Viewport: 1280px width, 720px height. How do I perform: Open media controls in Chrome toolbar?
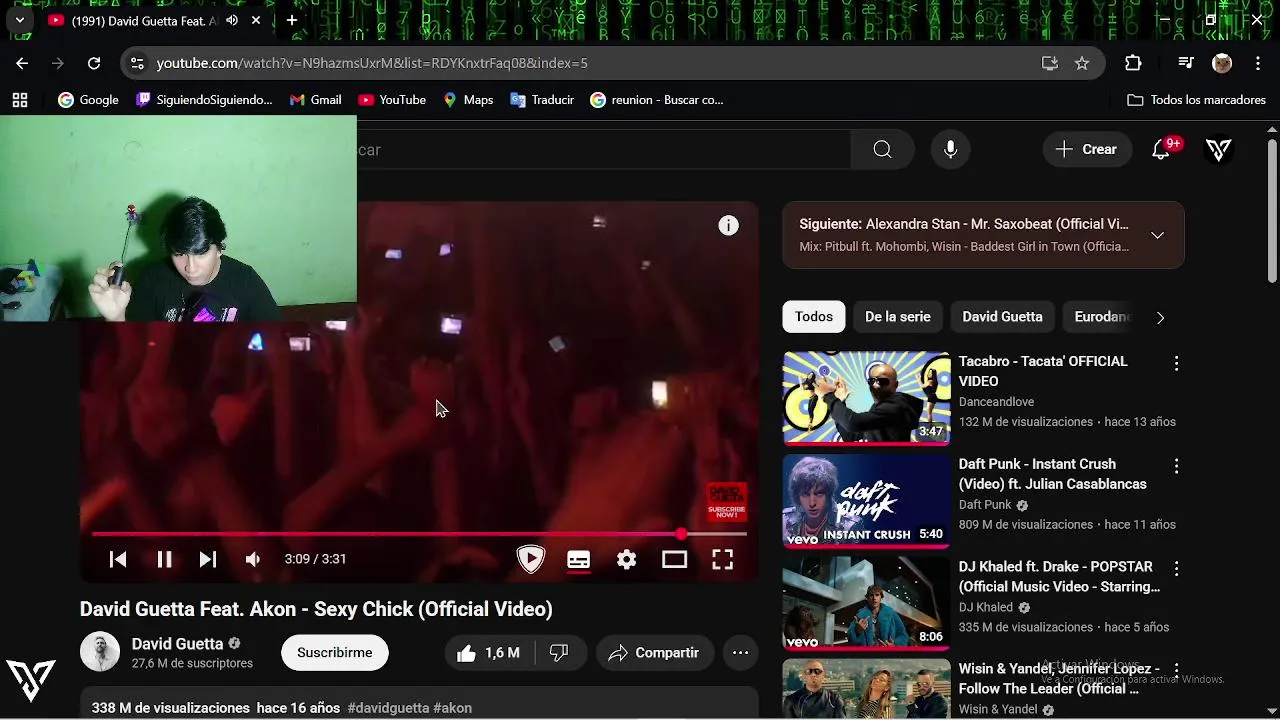click(1186, 63)
